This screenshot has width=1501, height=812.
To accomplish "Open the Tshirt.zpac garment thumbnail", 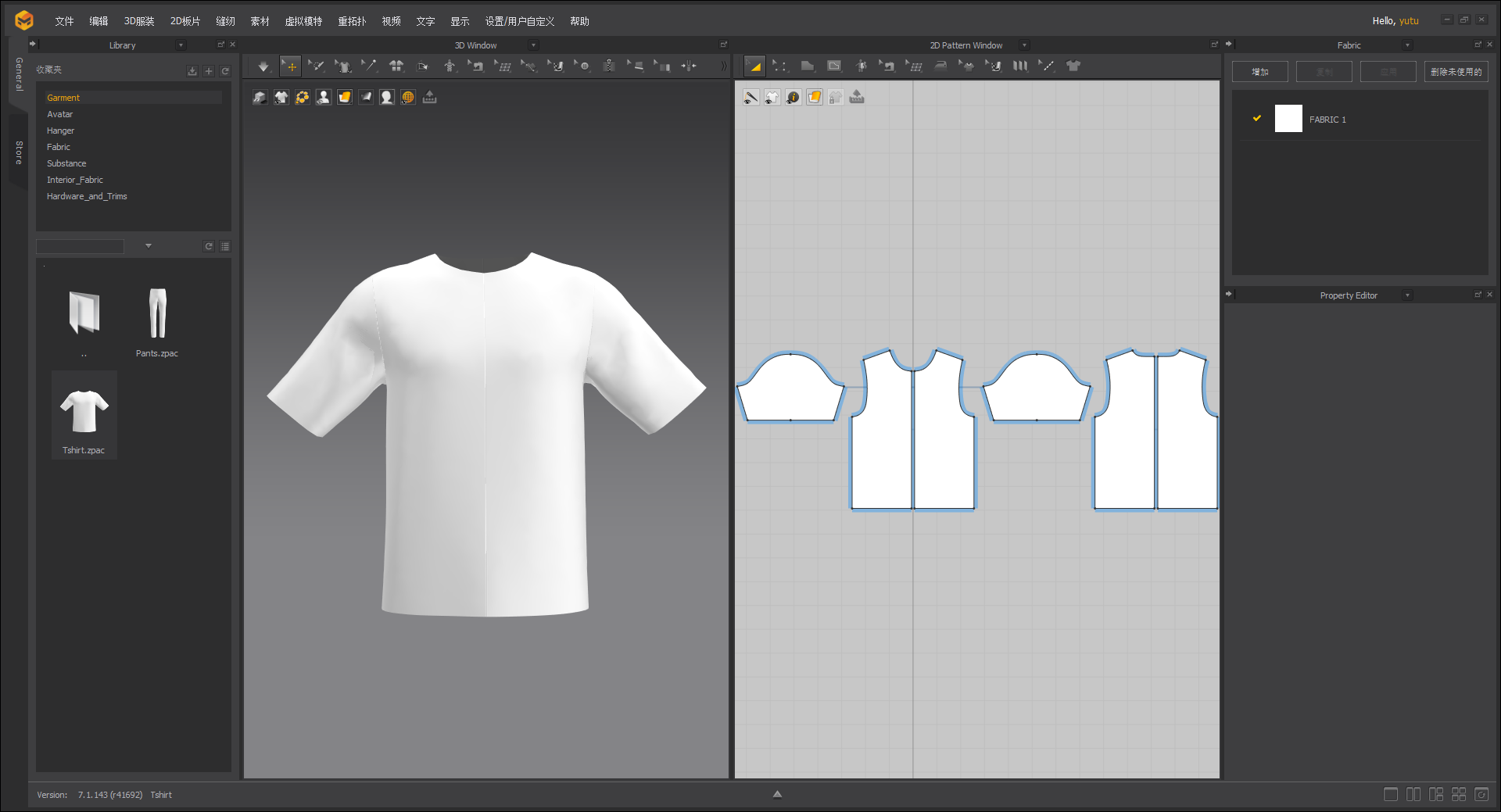I will 84,406.
